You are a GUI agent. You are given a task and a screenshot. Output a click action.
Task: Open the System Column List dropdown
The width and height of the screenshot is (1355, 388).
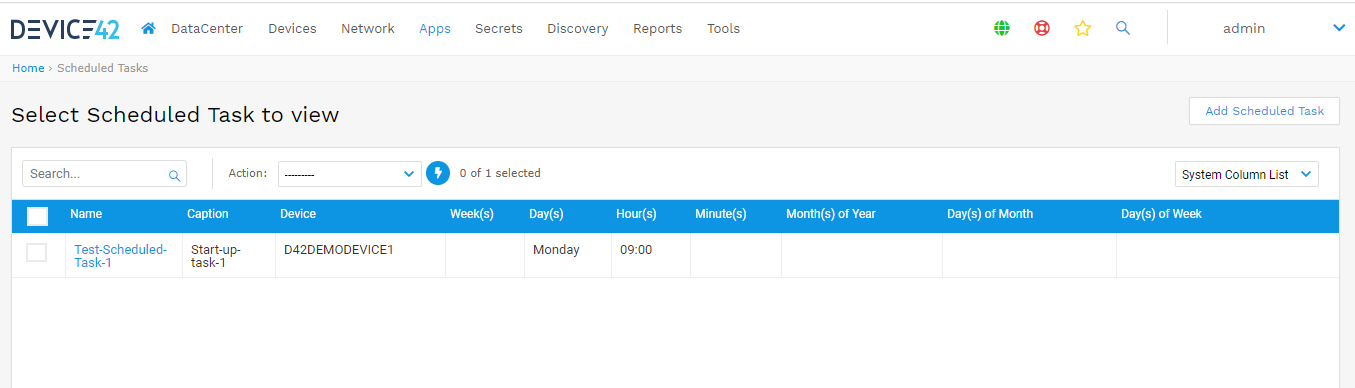[x=1247, y=174]
